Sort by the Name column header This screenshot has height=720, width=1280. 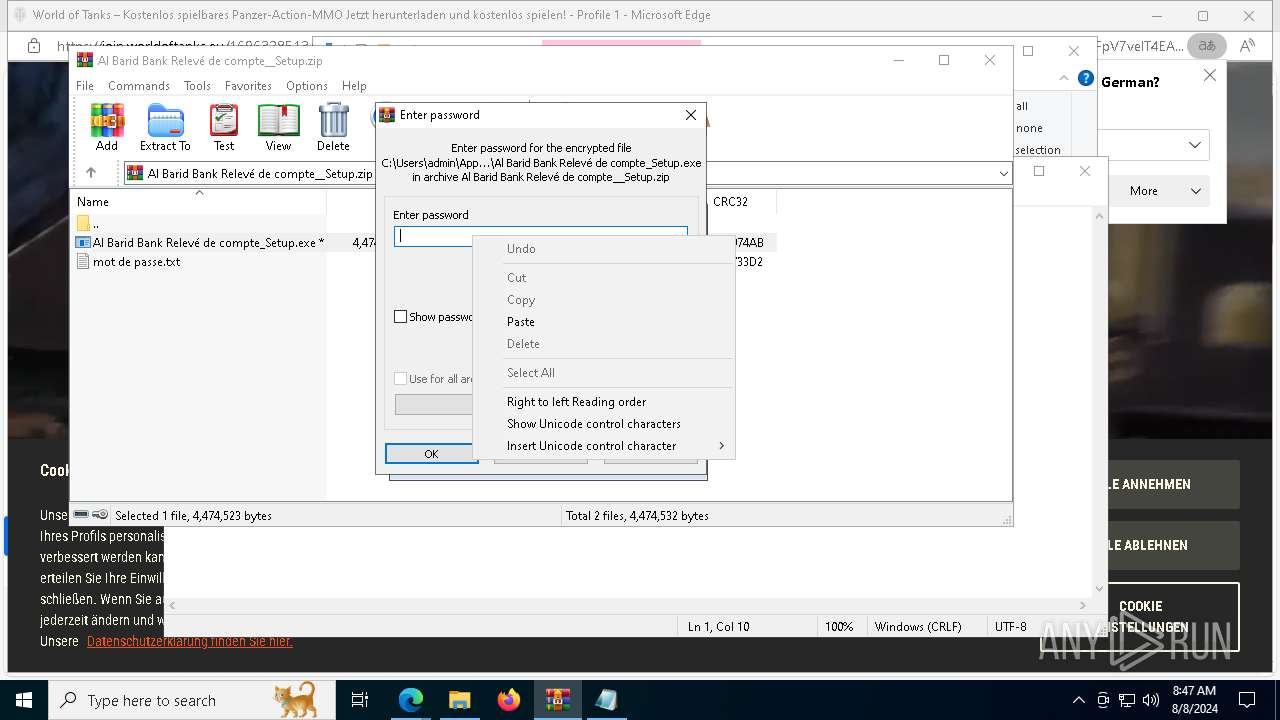[200, 202]
